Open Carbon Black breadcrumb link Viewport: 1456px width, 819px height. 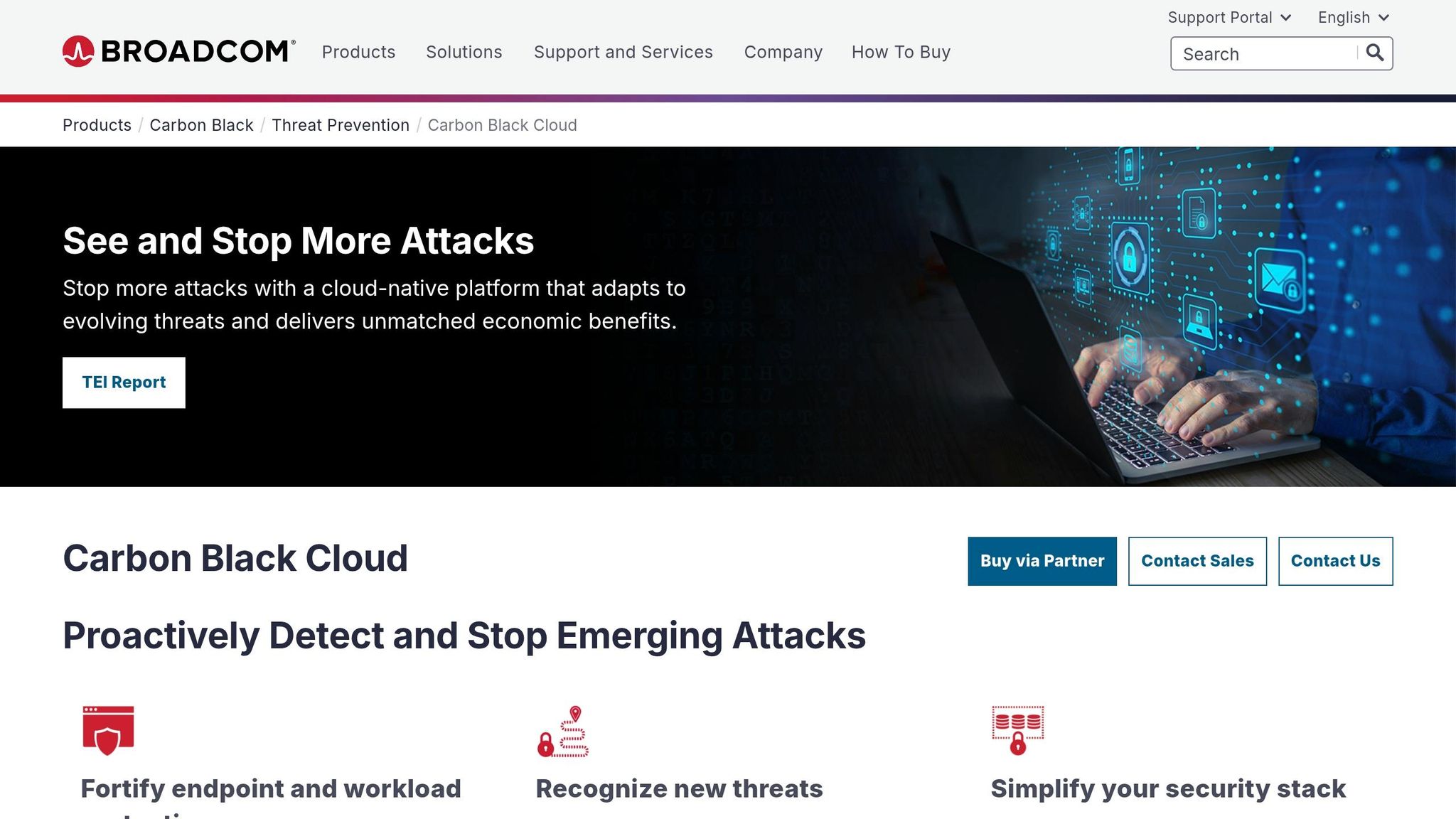(201, 125)
